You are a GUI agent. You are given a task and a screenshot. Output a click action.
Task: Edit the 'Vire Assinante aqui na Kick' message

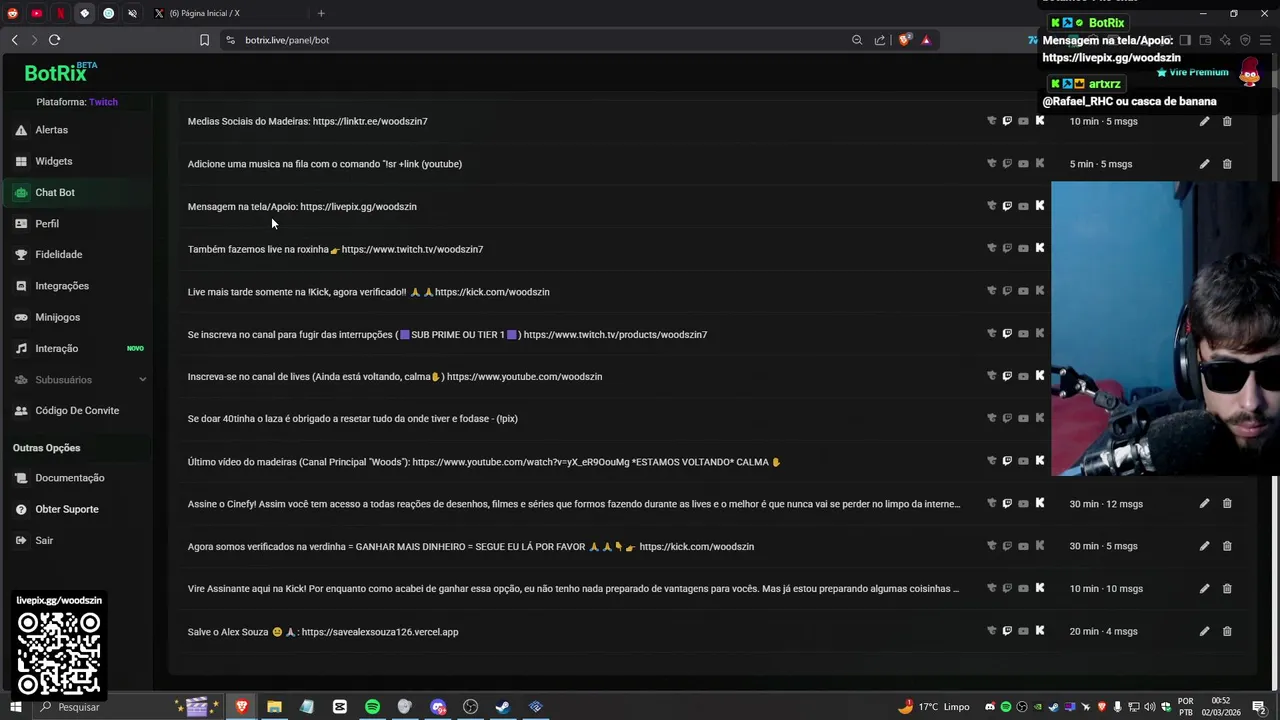pyautogui.click(x=1204, y=589)
